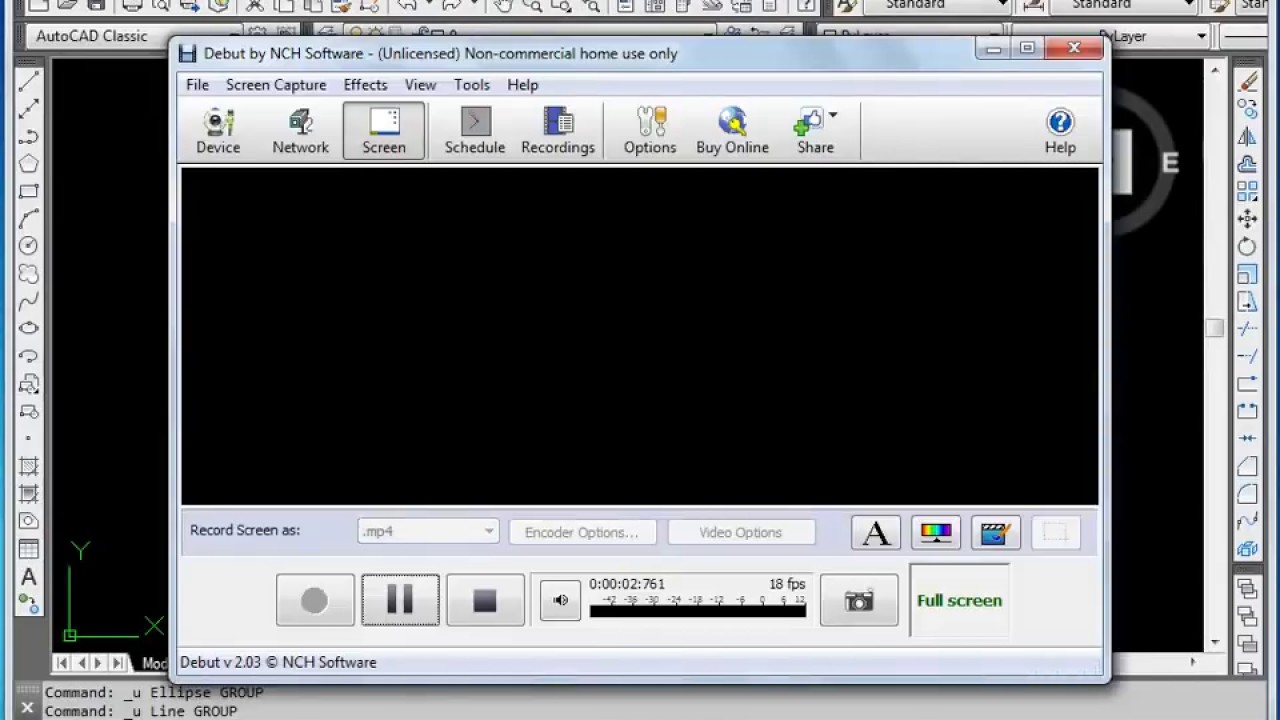
Task: Pause the recording
Action: coord(400,600)
